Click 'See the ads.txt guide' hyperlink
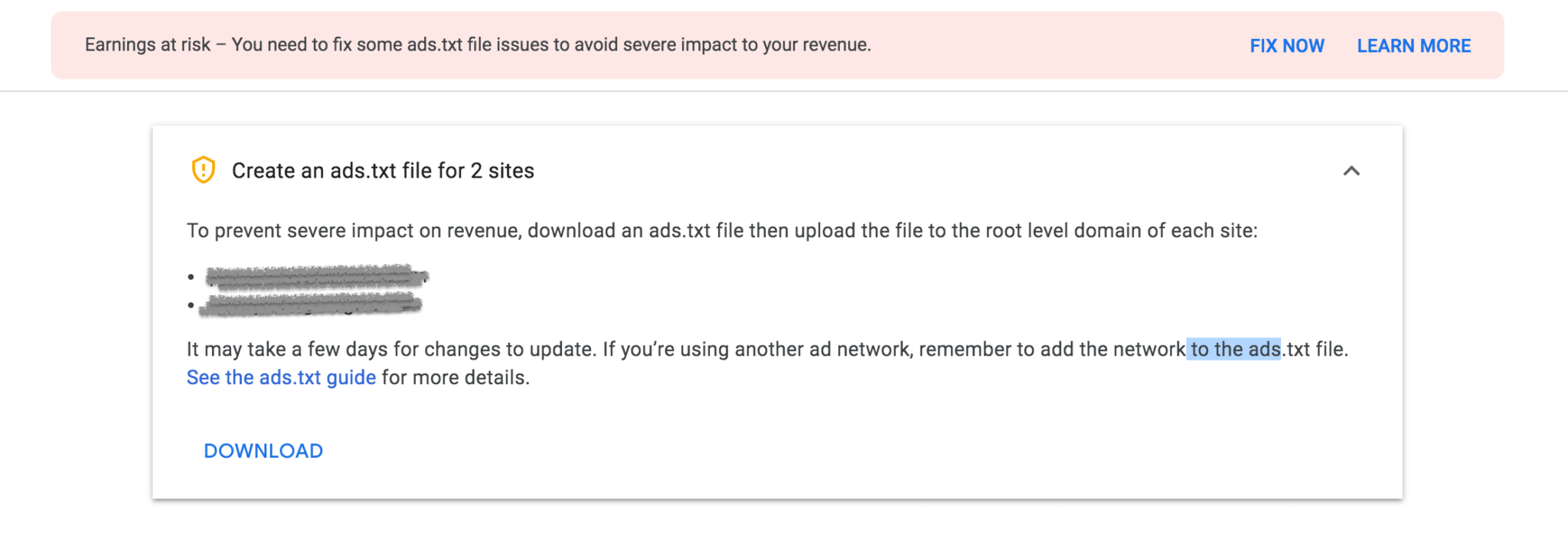The image size is (1568, 551). pyautogui.click(x=280, y=377)
